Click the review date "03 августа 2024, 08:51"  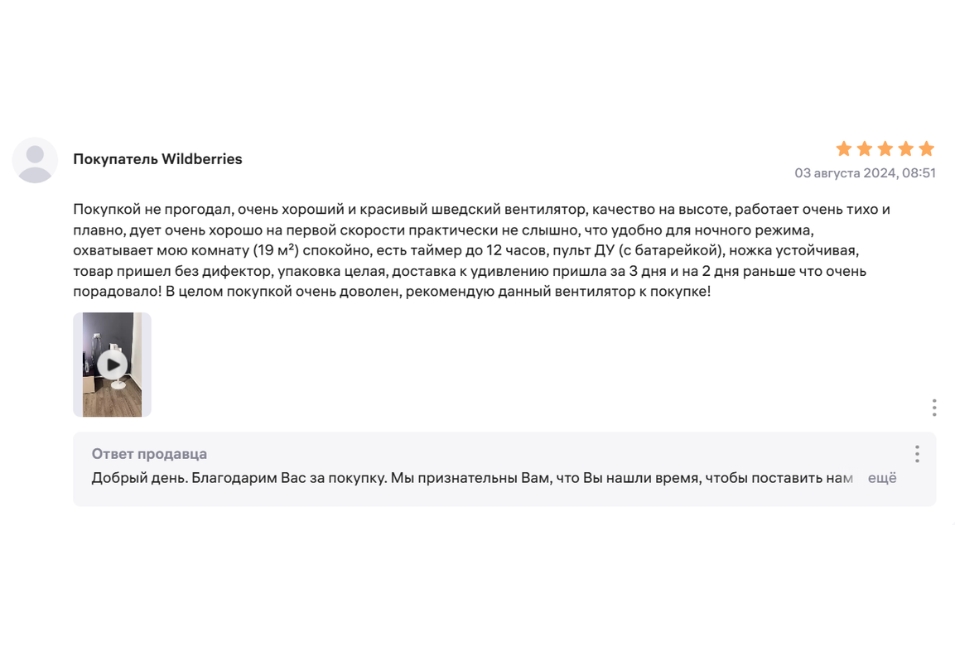coord(865,173)
